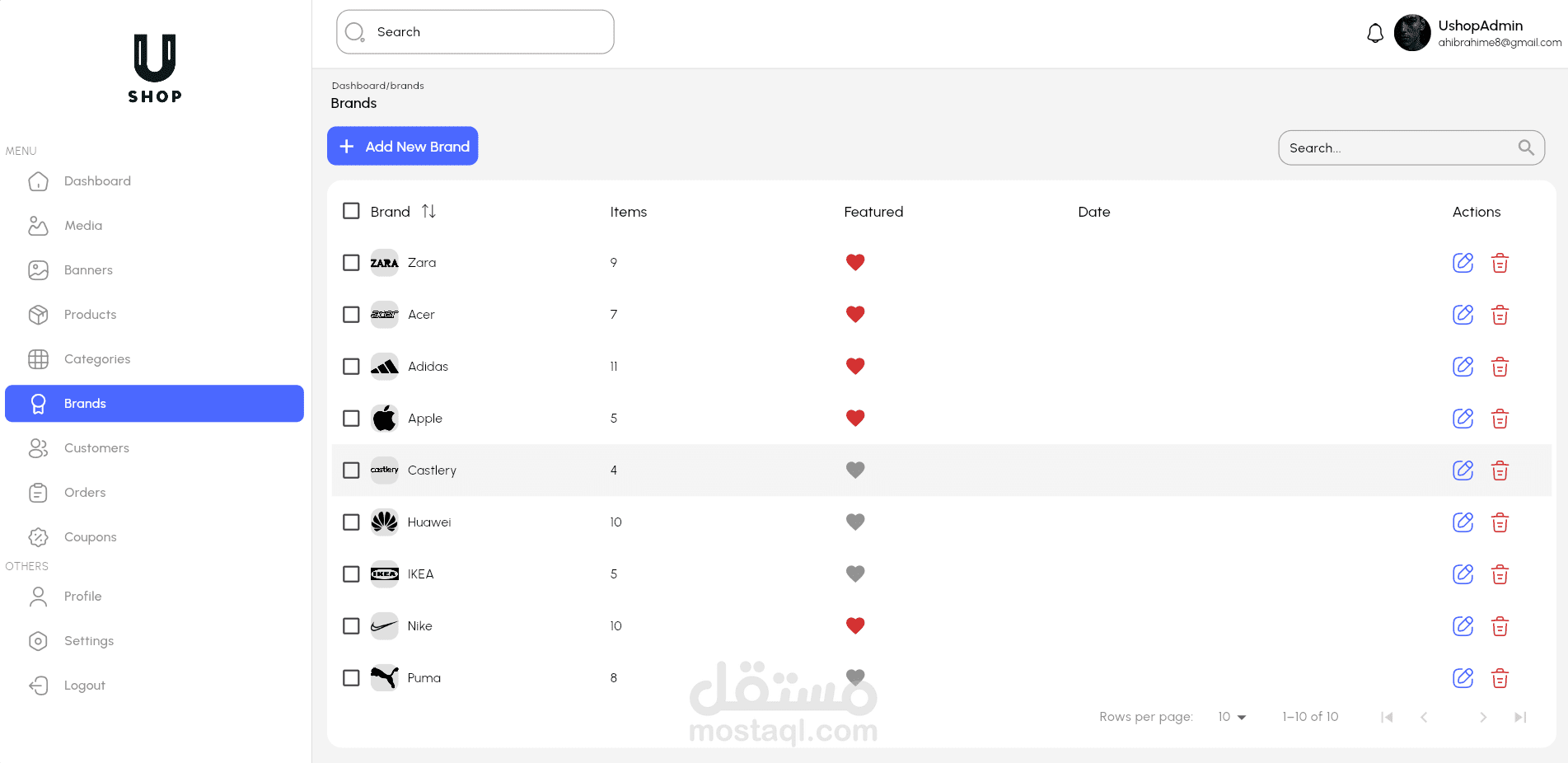Click Dashboard/brands breadcrumb

pyautogui.click(x=377, y=86)
